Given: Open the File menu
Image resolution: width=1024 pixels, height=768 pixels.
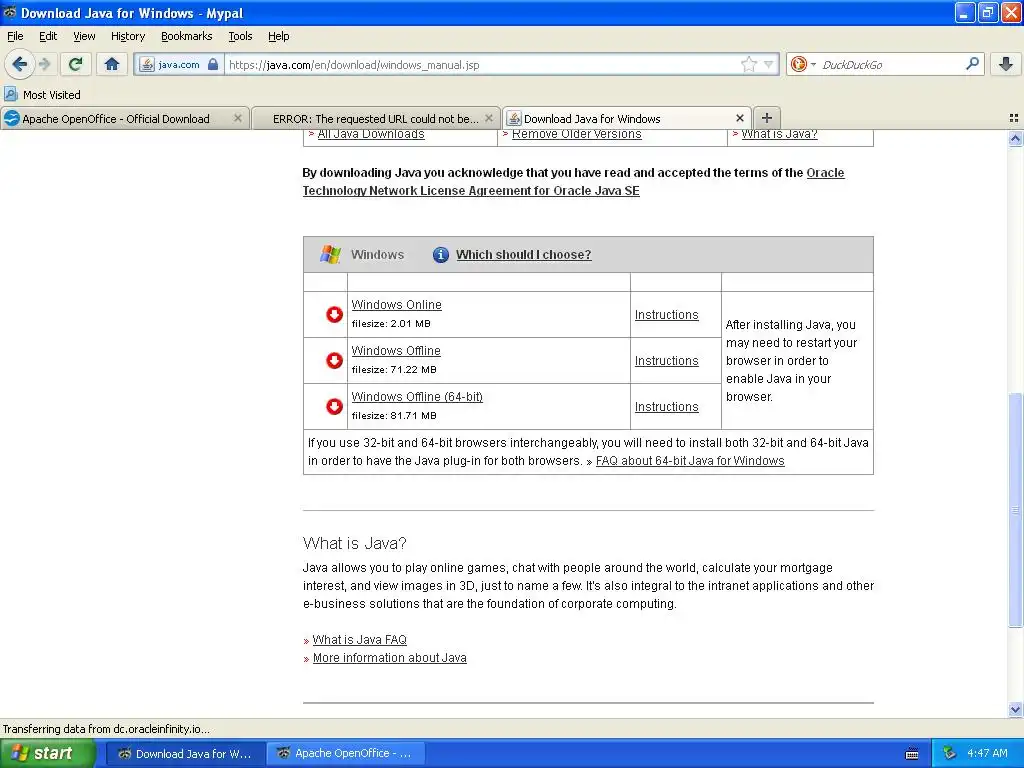Looking at the screenshot, I should tap(15, 36).
